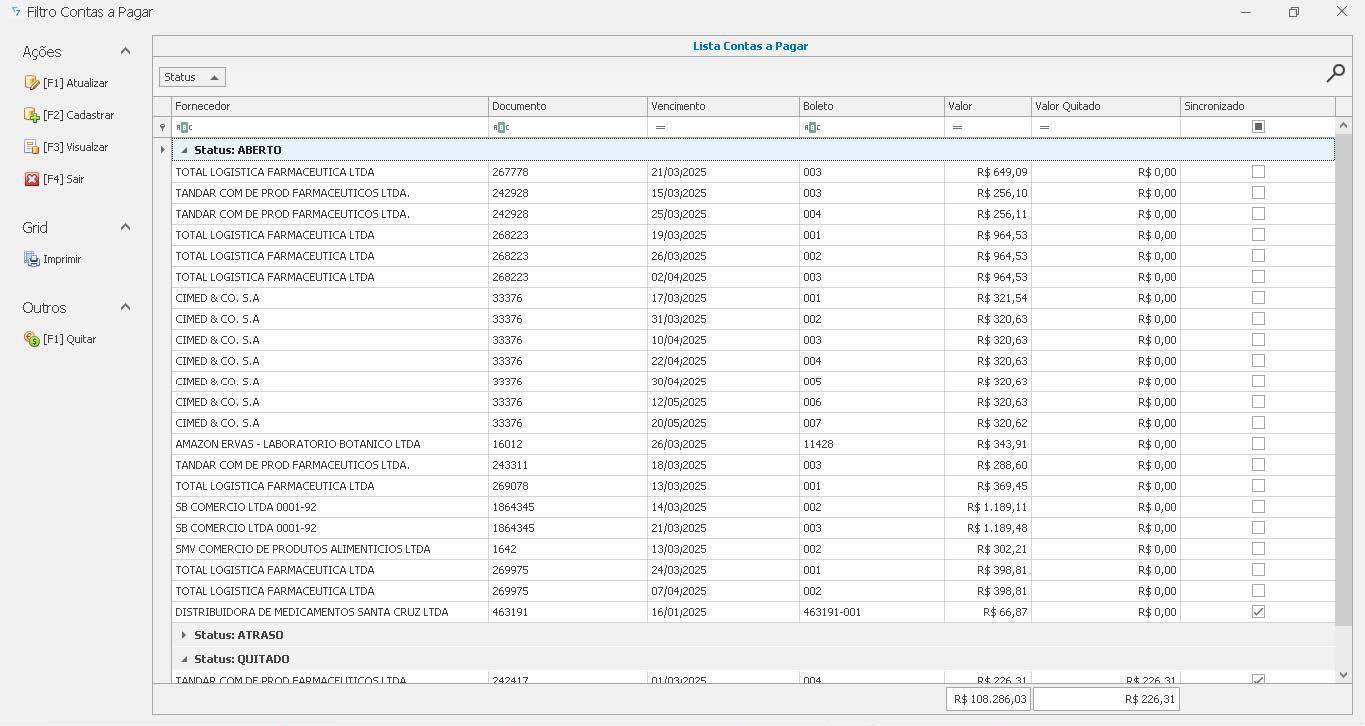1365x726 pixels.
Task: Check Sincronizado for document 269078 row
Action: pos(1258,486)
